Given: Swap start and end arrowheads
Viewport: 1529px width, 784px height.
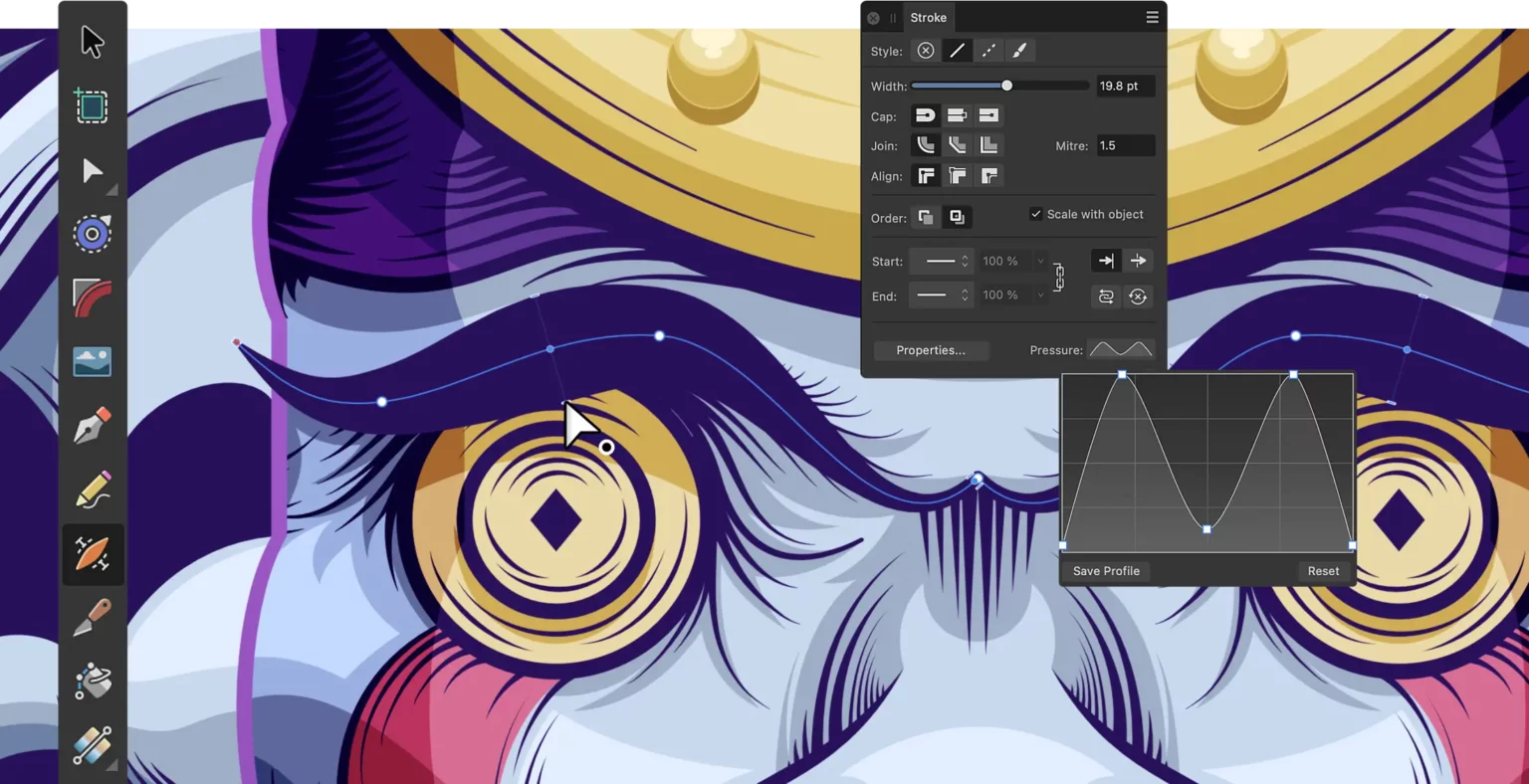Looking at the screenshot, I should click(x=1106, y=296).
